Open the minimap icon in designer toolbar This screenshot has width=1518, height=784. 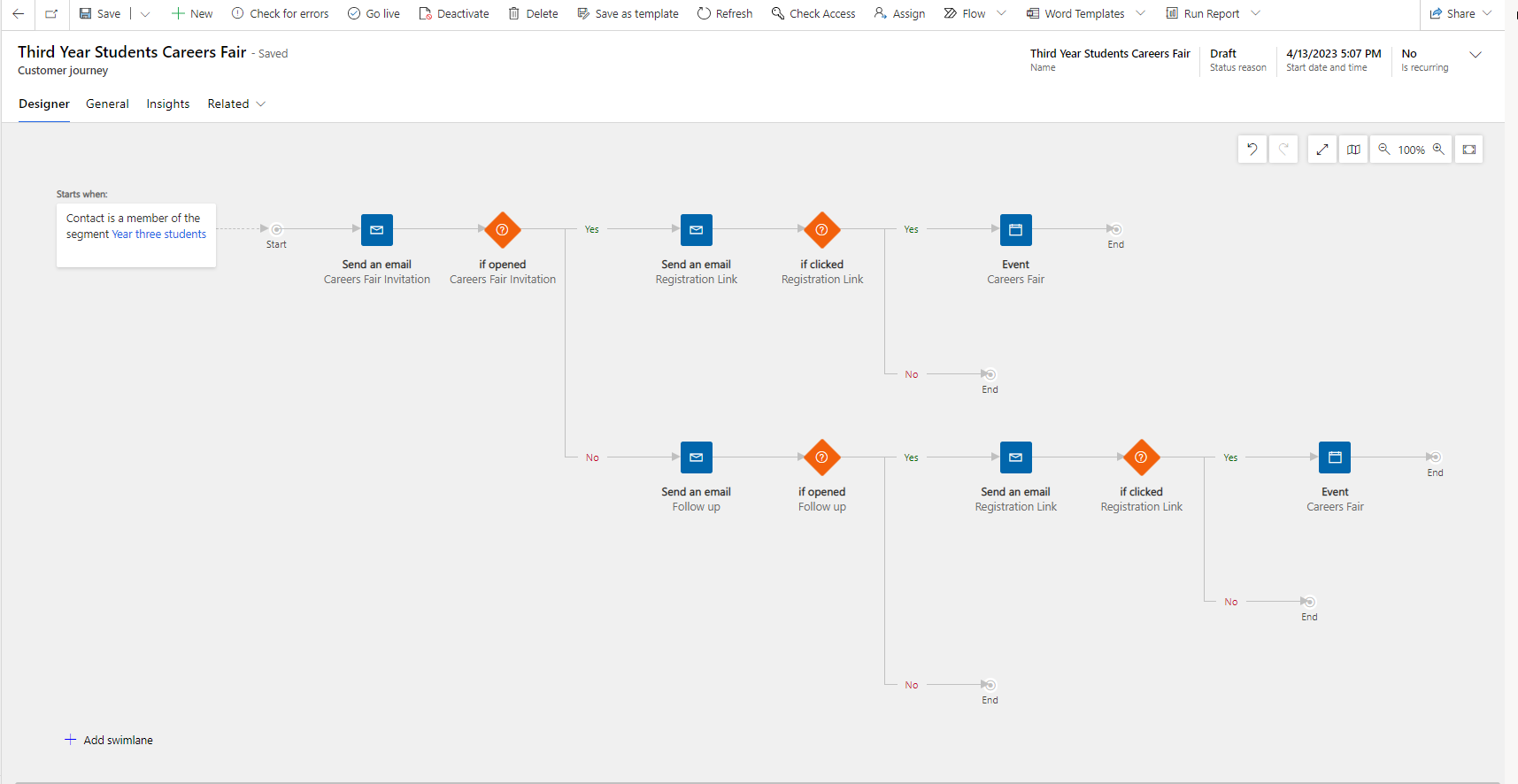[x=1353, y=150]
